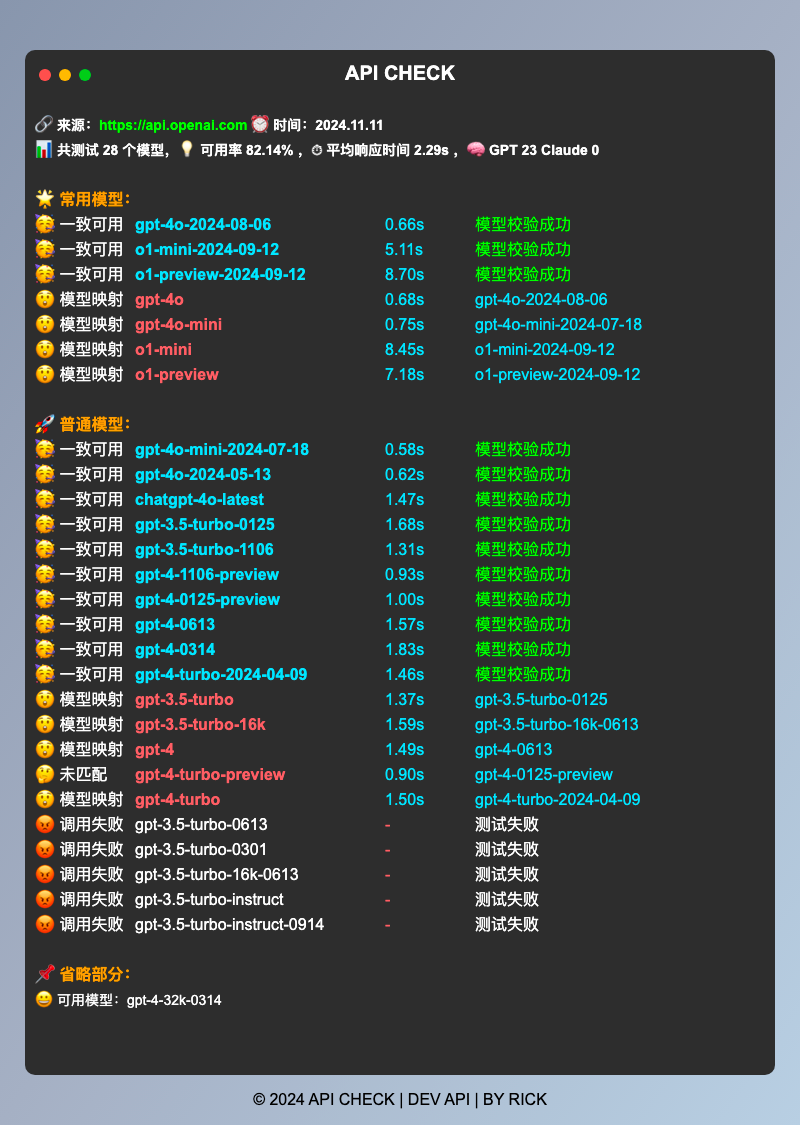This screenshot has width=800, height=1125.
Task: Click the red model name o1-mini
Action: (163, 349)
